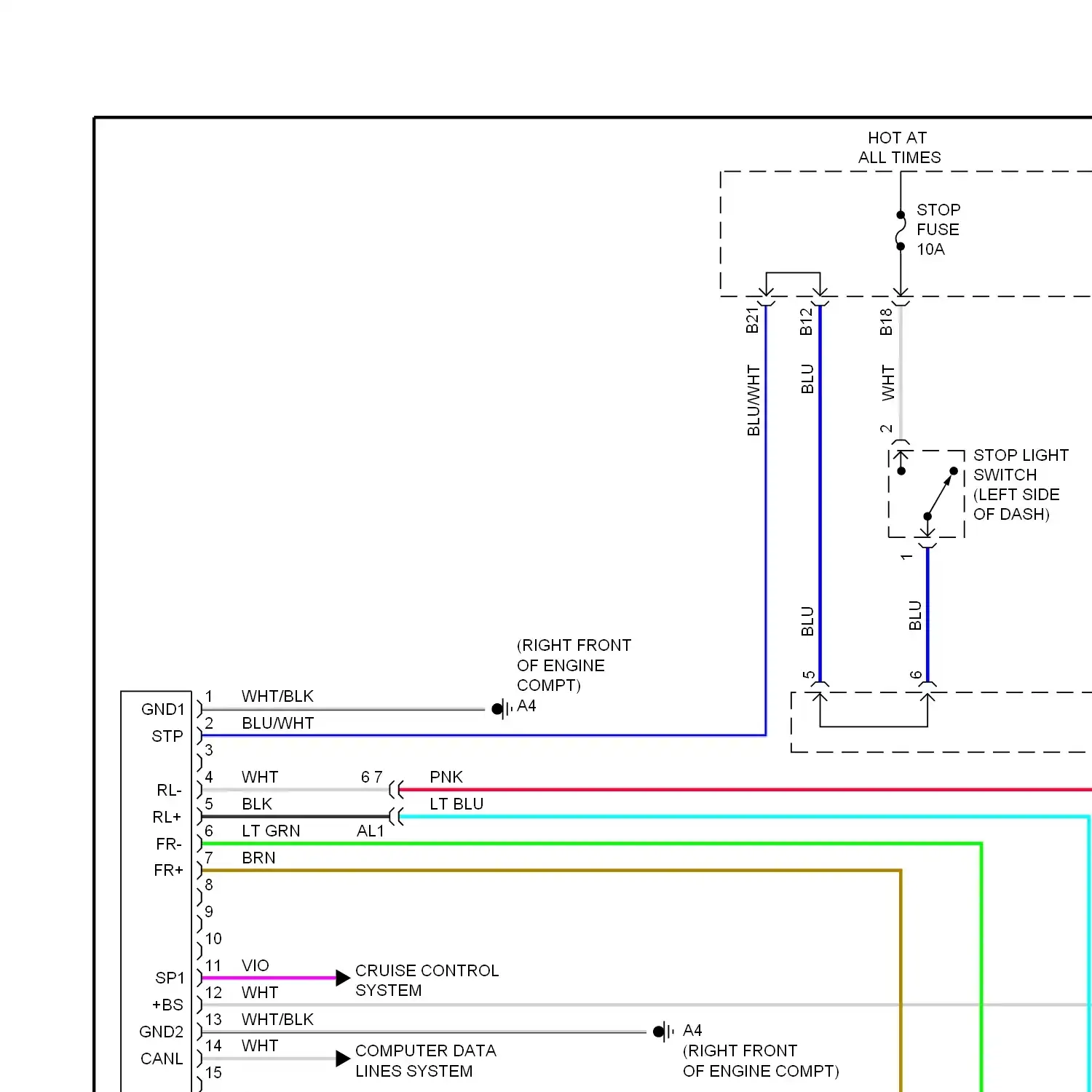This screenshot has height=1092, width=1092.
Task: Click the vertical BLU/WHT wire label
Action: point(753,400)
